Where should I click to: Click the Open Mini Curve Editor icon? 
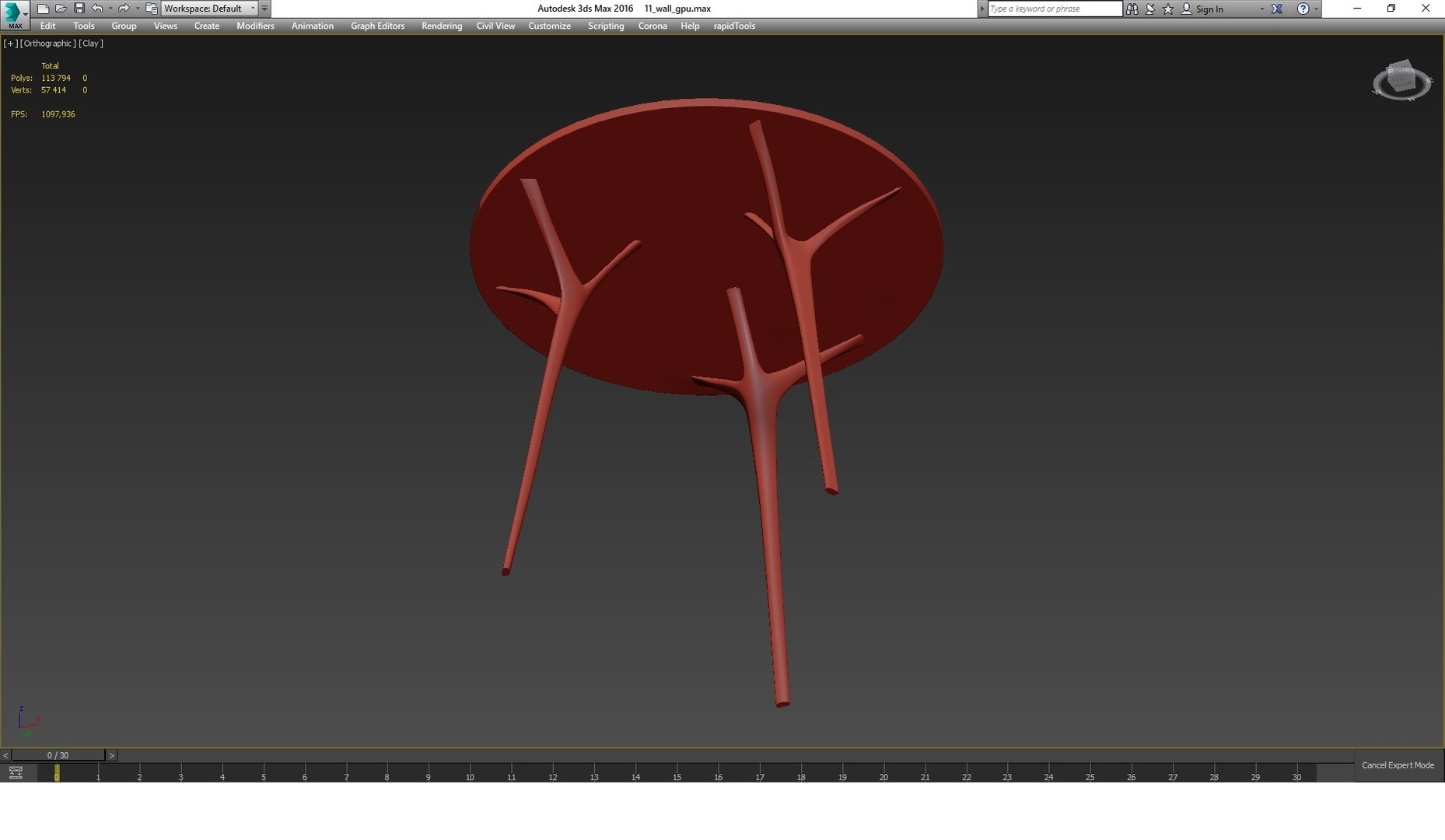coord(16,772)
